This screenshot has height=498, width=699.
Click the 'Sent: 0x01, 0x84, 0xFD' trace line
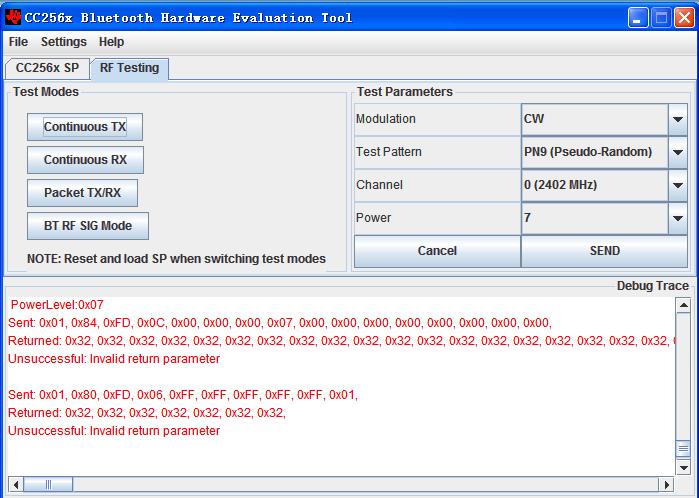(x=280, y=323)
